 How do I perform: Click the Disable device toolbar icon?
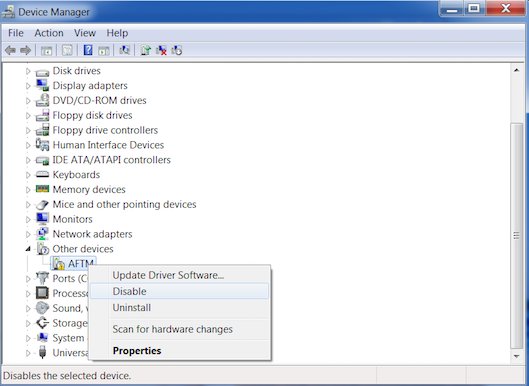coord(177,50)
